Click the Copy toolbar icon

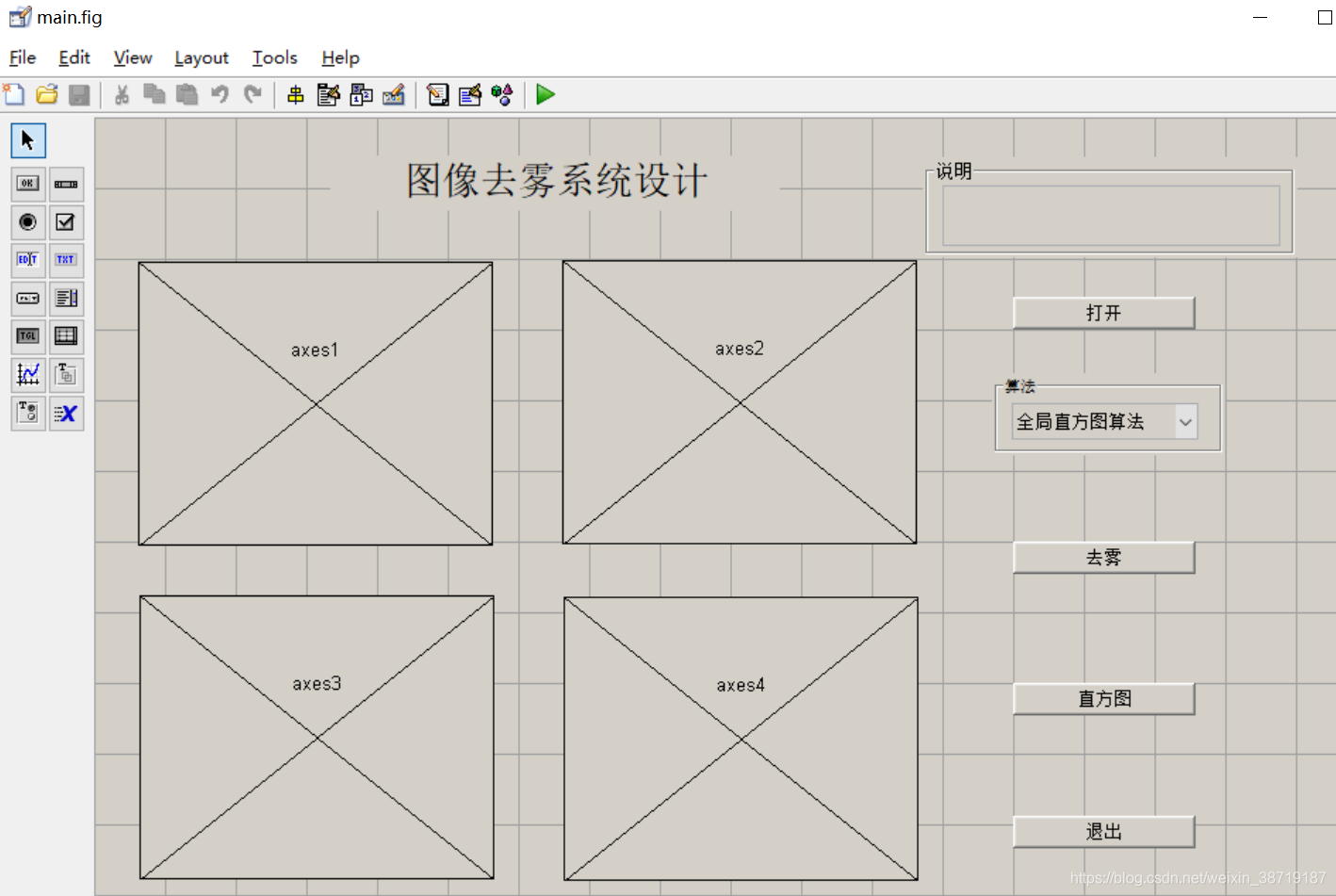point(155,94)
